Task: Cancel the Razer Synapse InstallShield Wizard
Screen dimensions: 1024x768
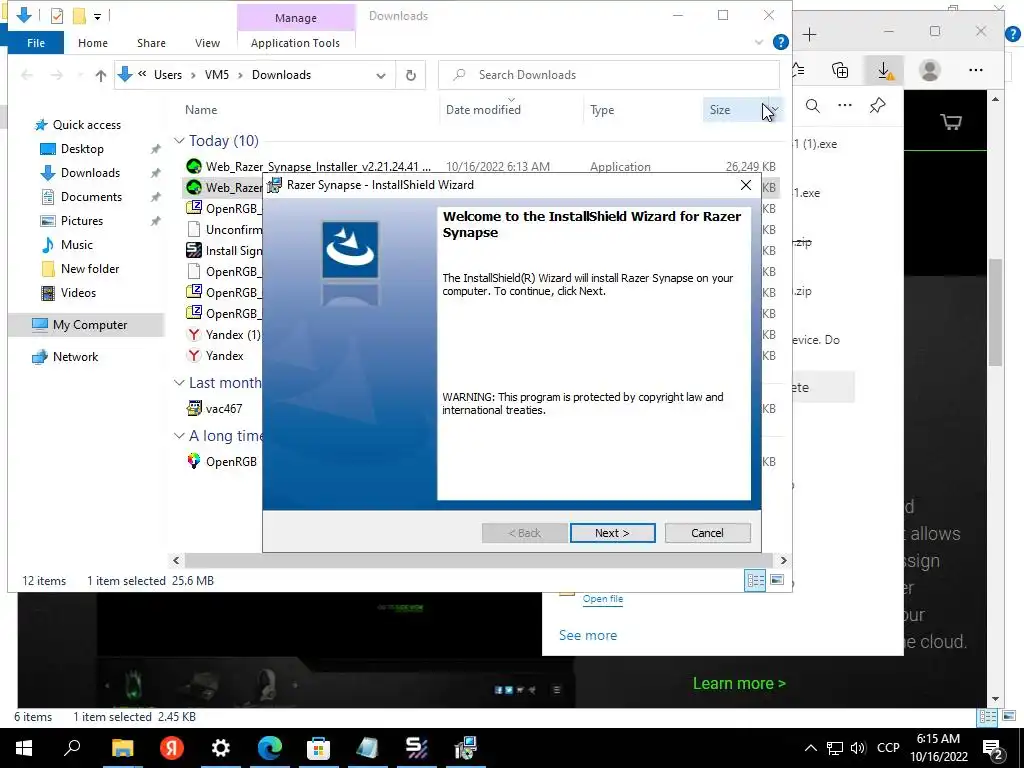Action: [x=707, y=533]
